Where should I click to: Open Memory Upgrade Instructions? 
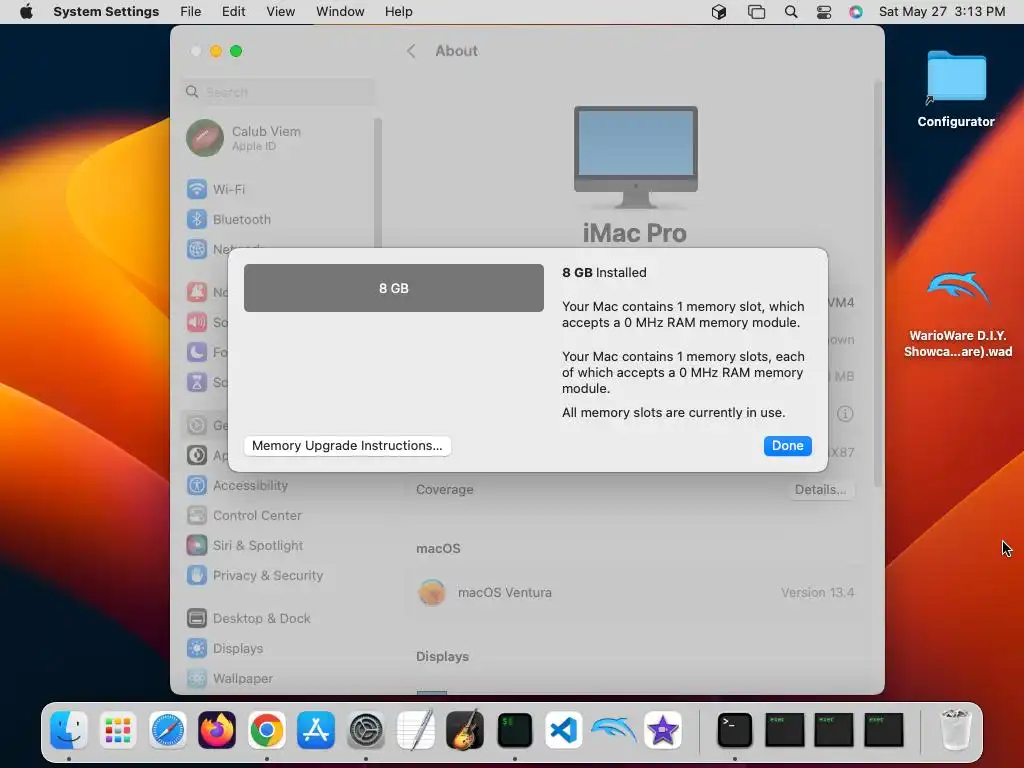click(347, 445)
